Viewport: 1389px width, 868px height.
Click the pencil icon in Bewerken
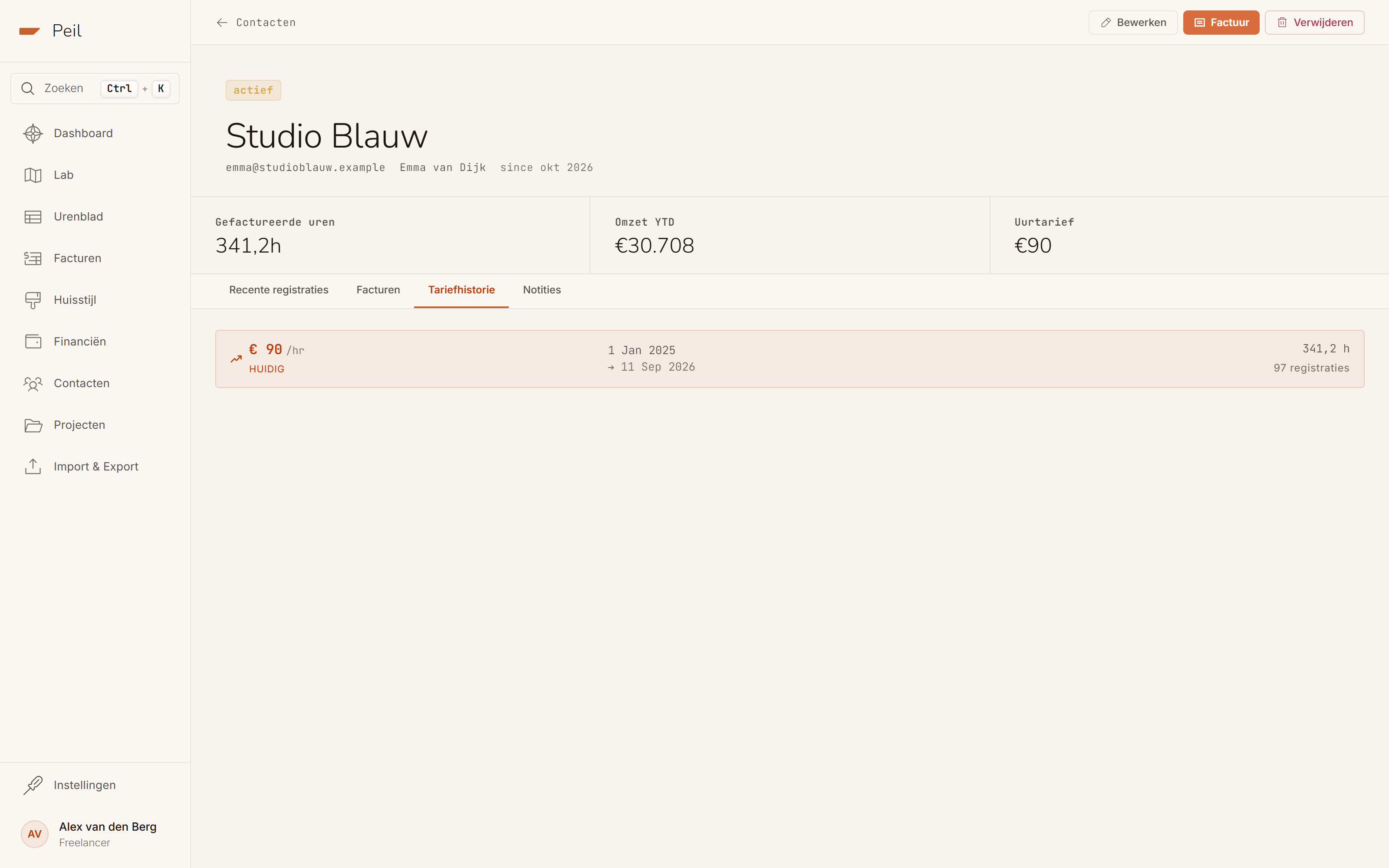pos(1106,23)
